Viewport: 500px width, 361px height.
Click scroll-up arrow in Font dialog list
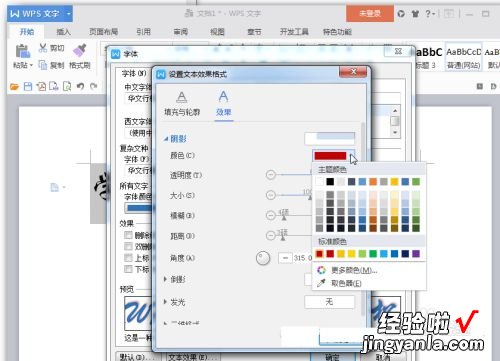[x=395, y=110]
